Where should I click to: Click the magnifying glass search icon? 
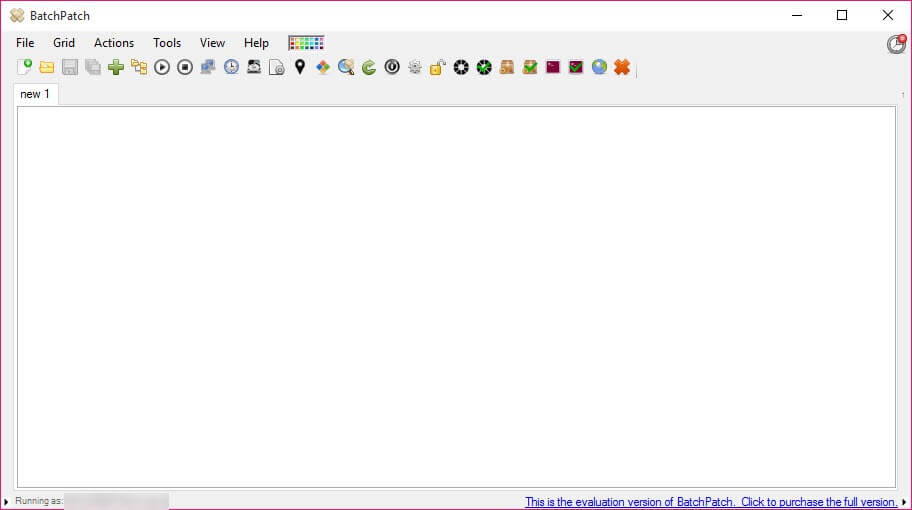coord(346,67)
